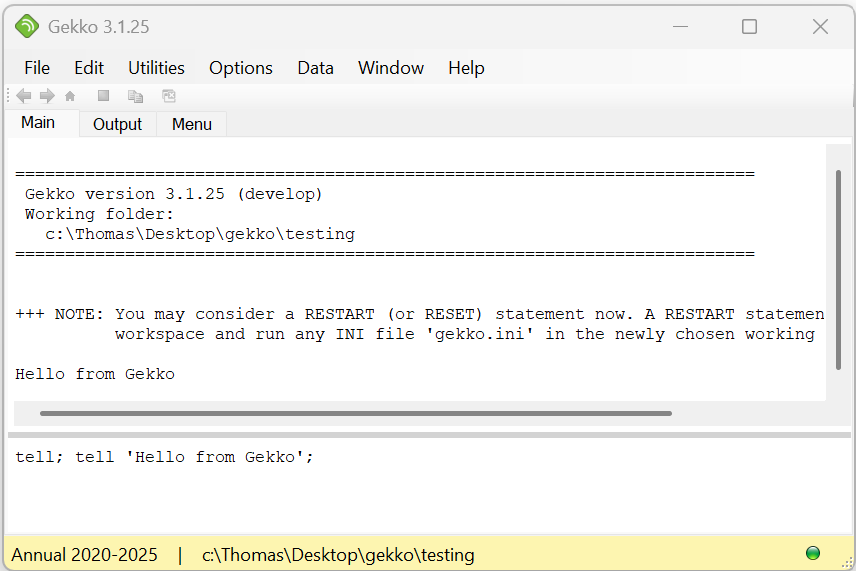Click the vertical scrollbar in output pane
856x571 pixels.
point(838,270)
